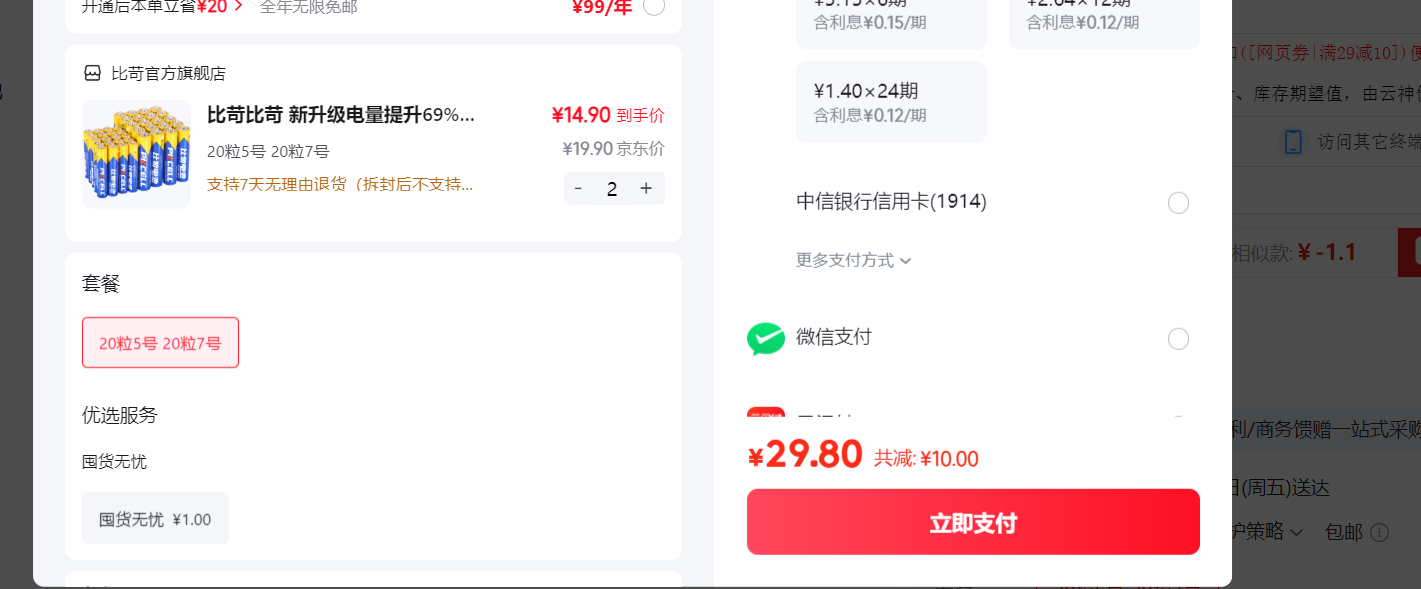Click the info icon next to 包邮
This screenshot has height=589, width=1421.
tap(1380, 532)
